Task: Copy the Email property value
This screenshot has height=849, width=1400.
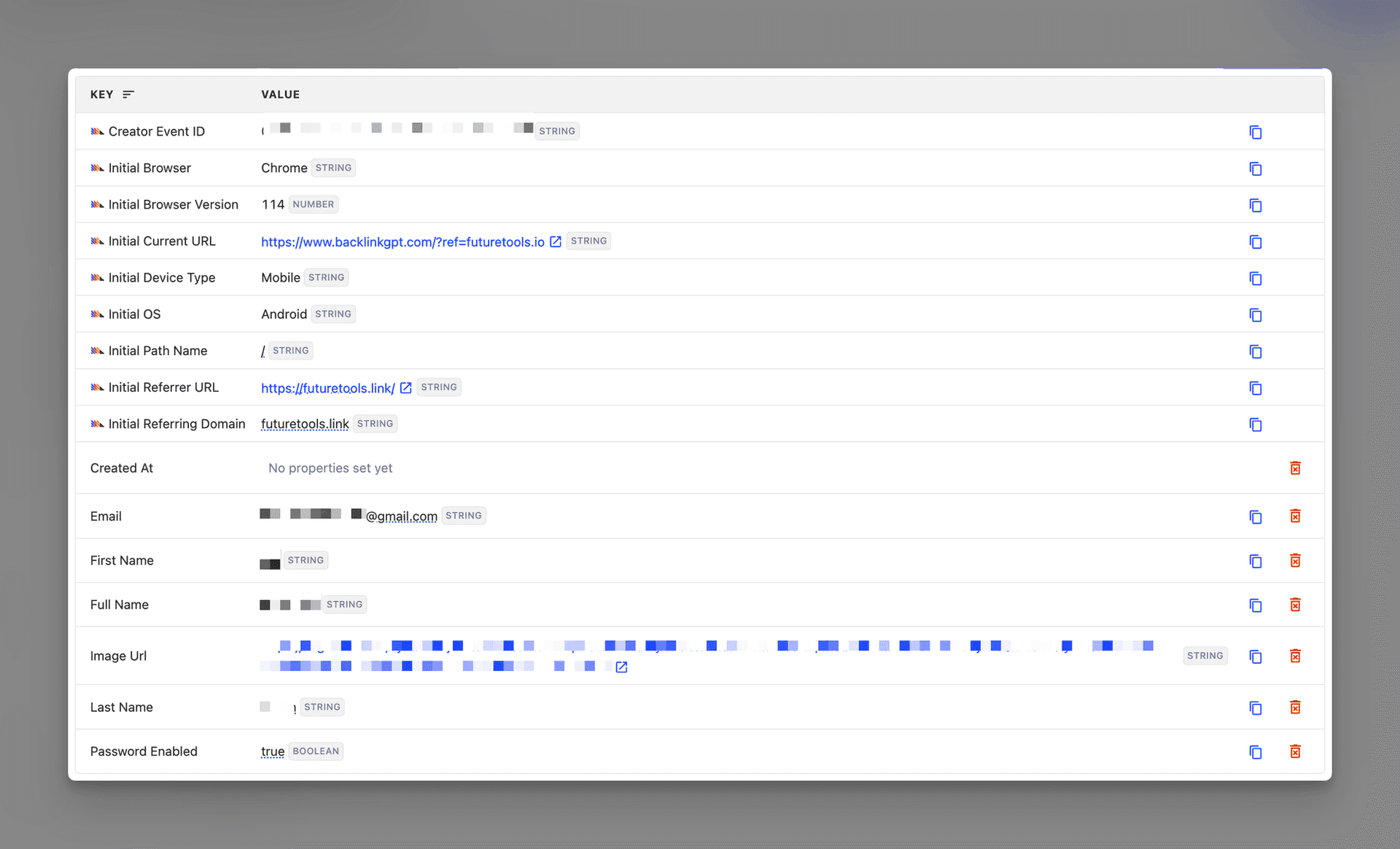Action: coord(1255,516)
